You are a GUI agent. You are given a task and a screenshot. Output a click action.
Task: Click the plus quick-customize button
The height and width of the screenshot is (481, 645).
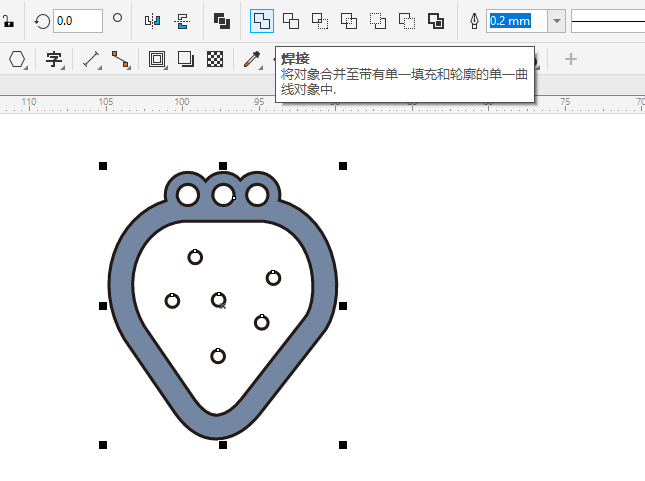point(571,59)
